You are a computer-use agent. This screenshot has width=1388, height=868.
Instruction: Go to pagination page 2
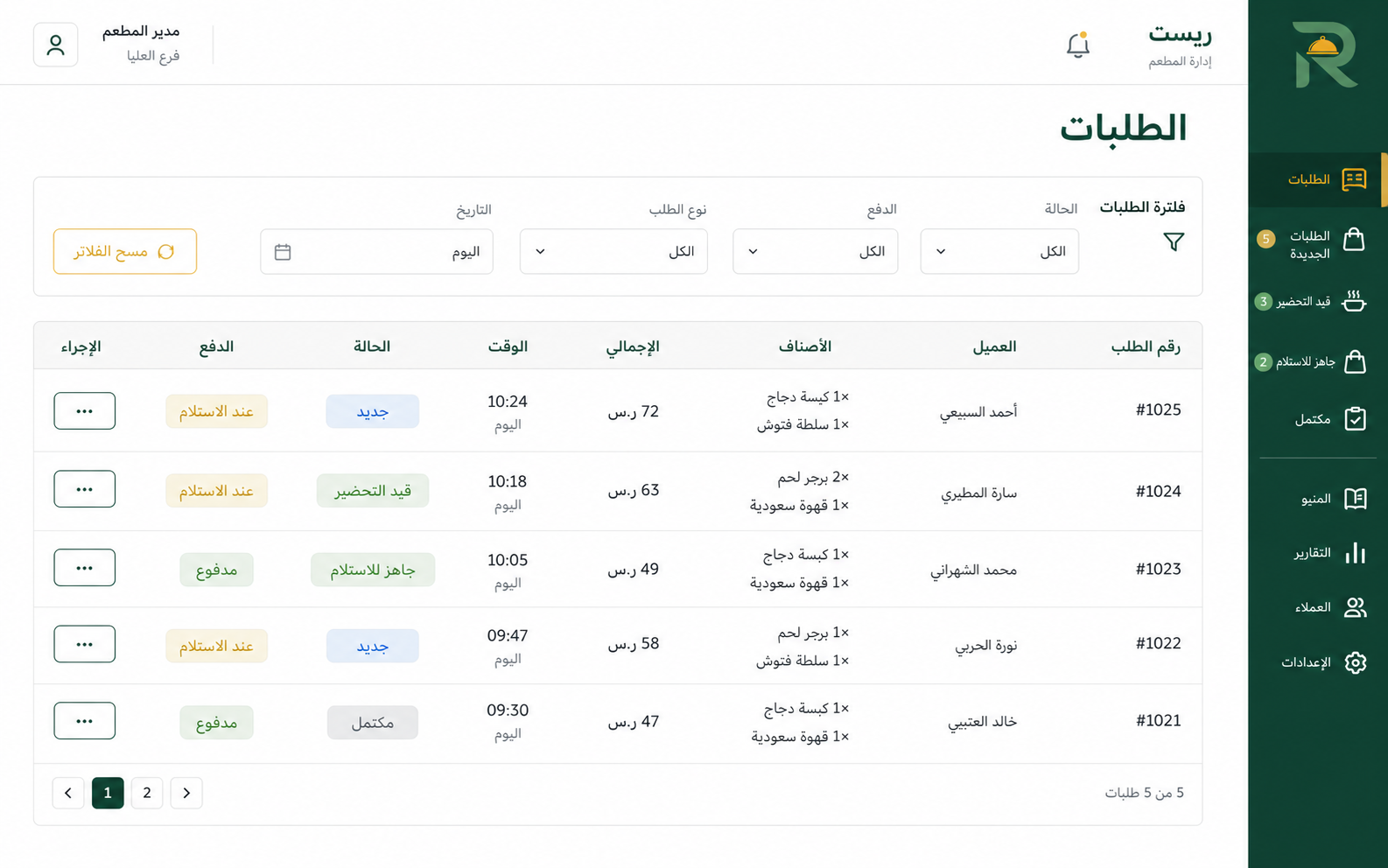[x=147, y=793]
